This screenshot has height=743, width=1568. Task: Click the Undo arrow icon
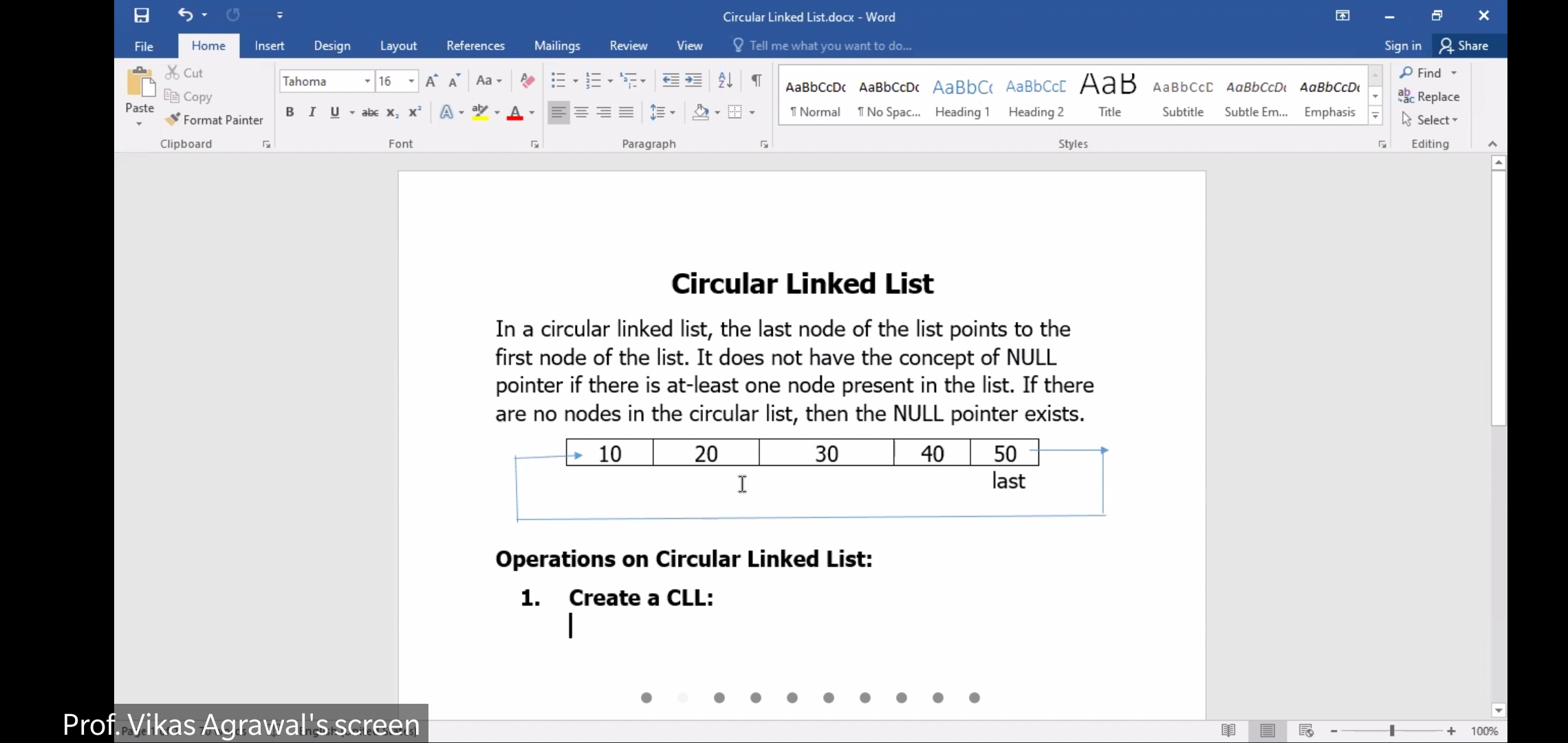point(185,14)
